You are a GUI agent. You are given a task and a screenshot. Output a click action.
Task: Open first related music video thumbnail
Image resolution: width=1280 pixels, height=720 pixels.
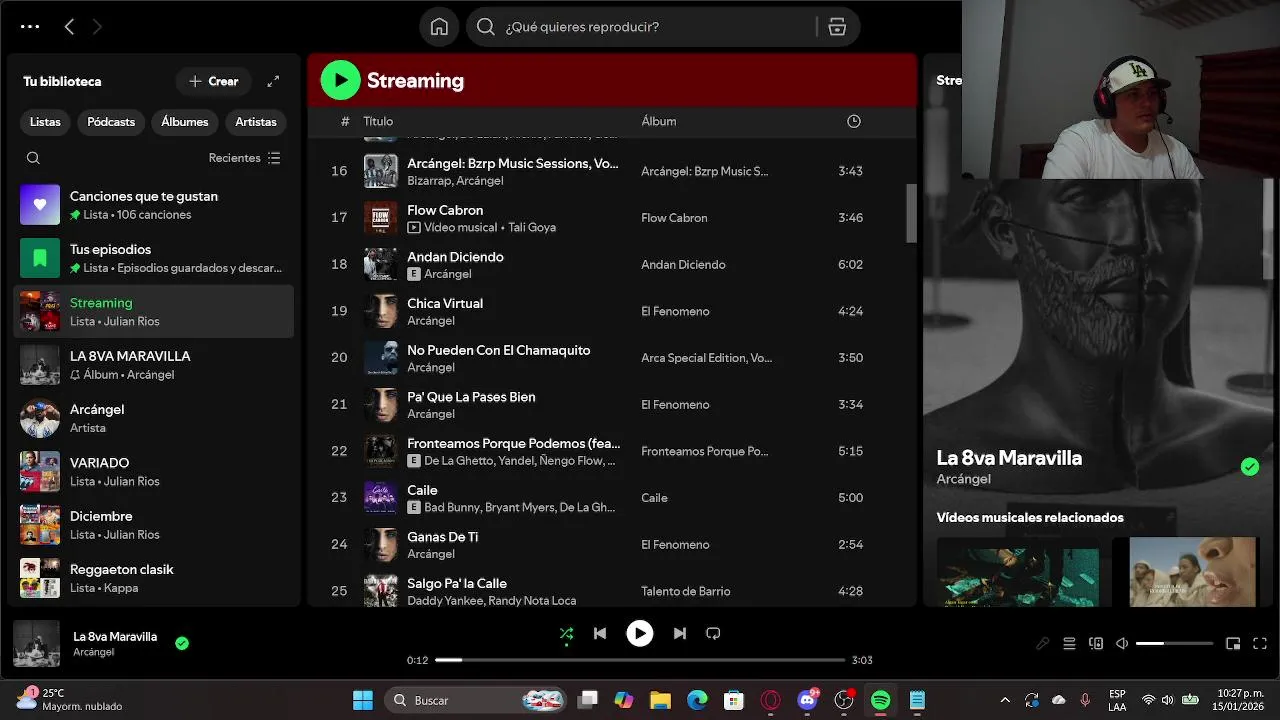click(x=1018, y=572)
